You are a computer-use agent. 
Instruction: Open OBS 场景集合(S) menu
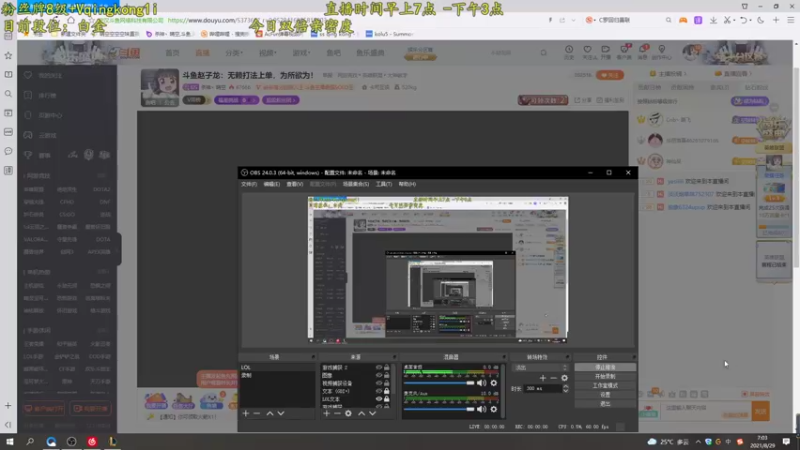pyautogui.click(x=356, y=184)
